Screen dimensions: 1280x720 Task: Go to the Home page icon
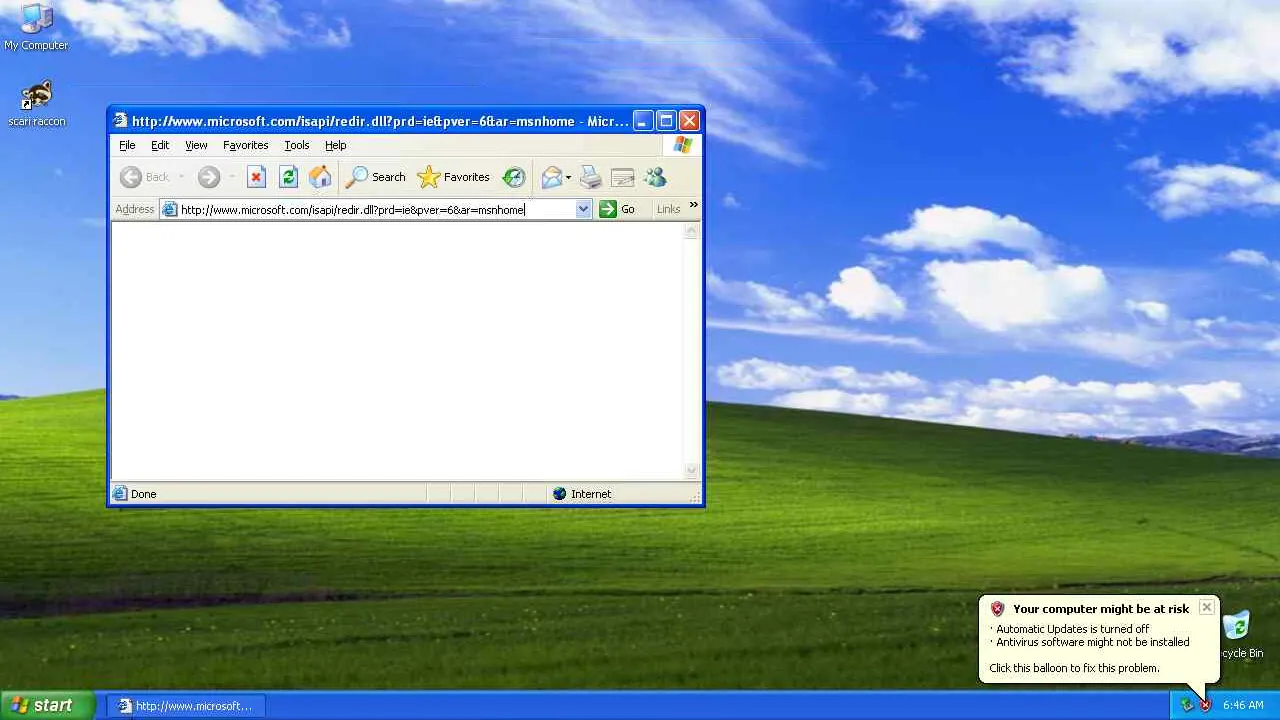[320, 177]
